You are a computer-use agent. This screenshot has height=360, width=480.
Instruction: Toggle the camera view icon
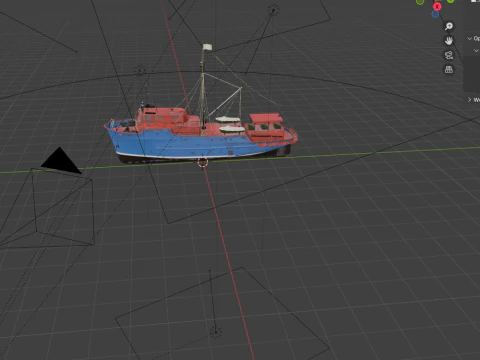tap(449, 55)
